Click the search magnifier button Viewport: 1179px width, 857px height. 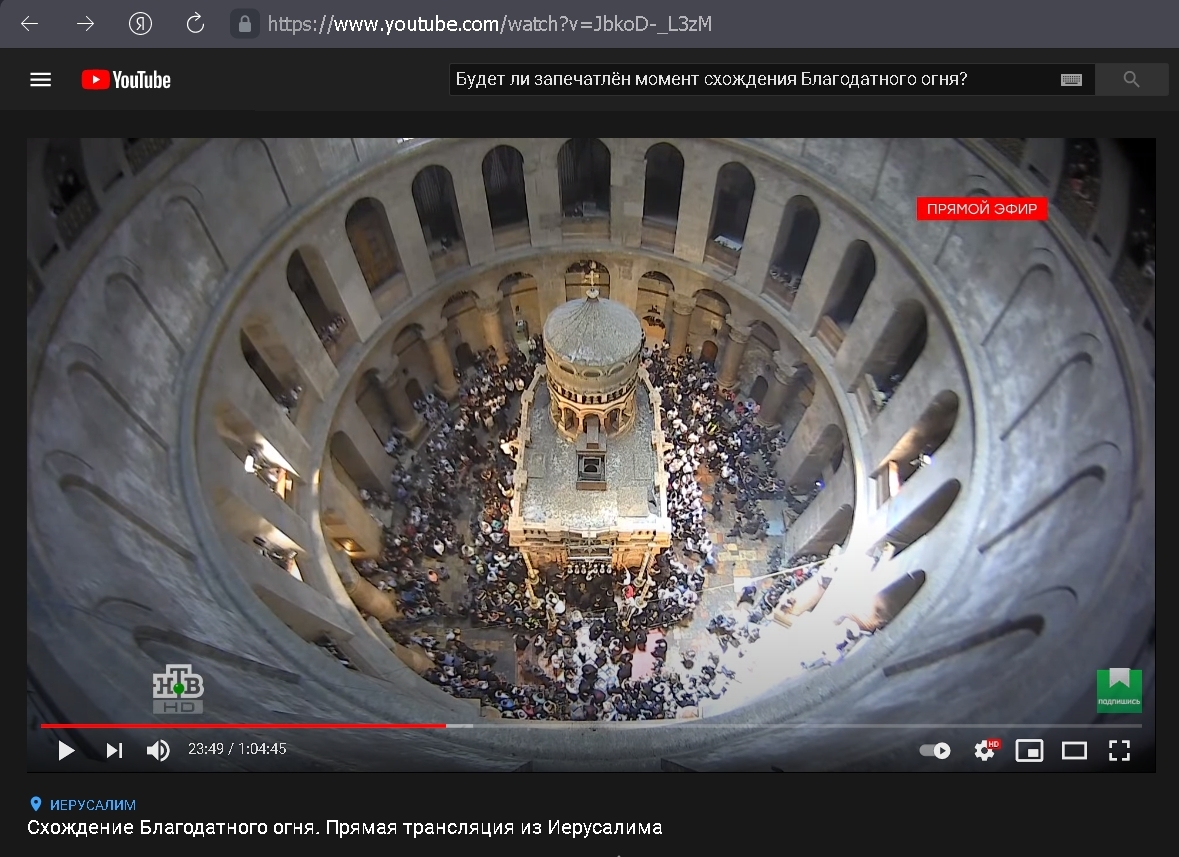1131,80
